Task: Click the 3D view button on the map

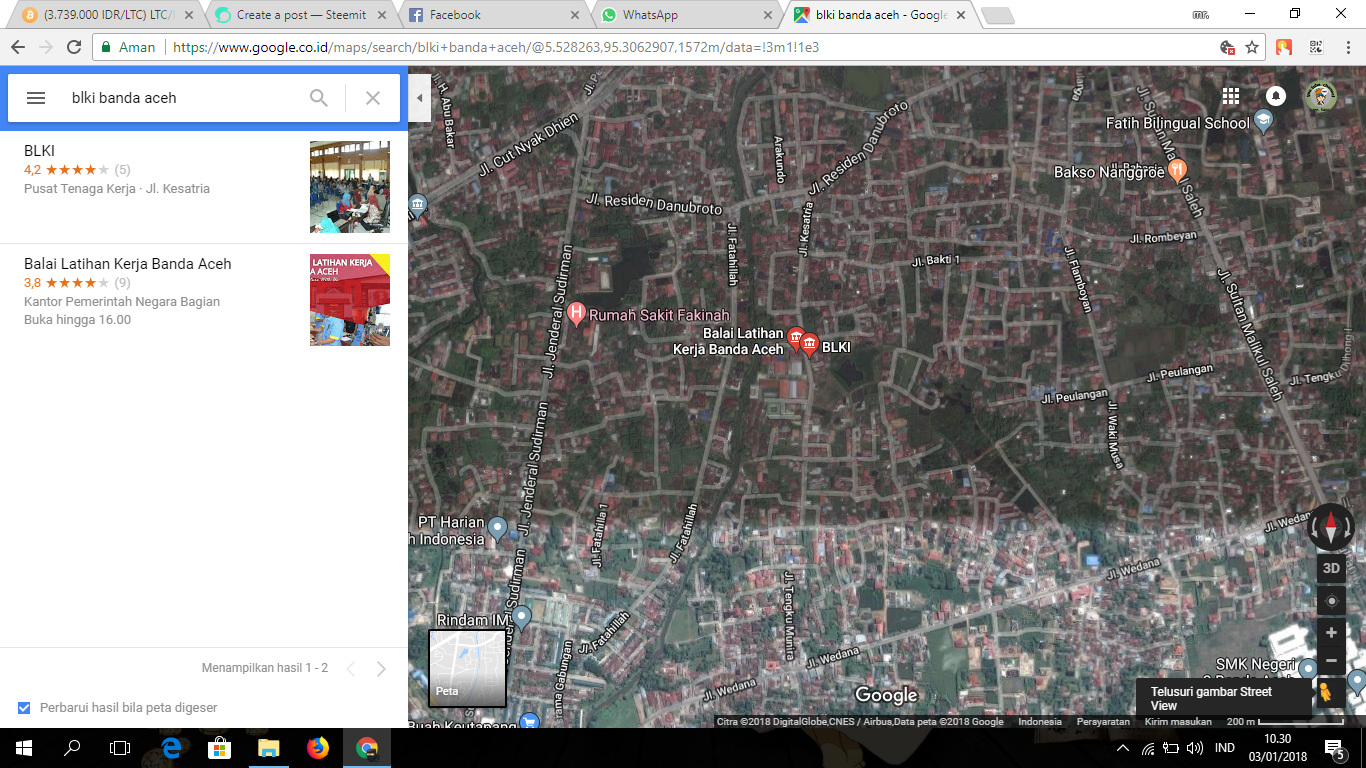Action: [1331, 567]
